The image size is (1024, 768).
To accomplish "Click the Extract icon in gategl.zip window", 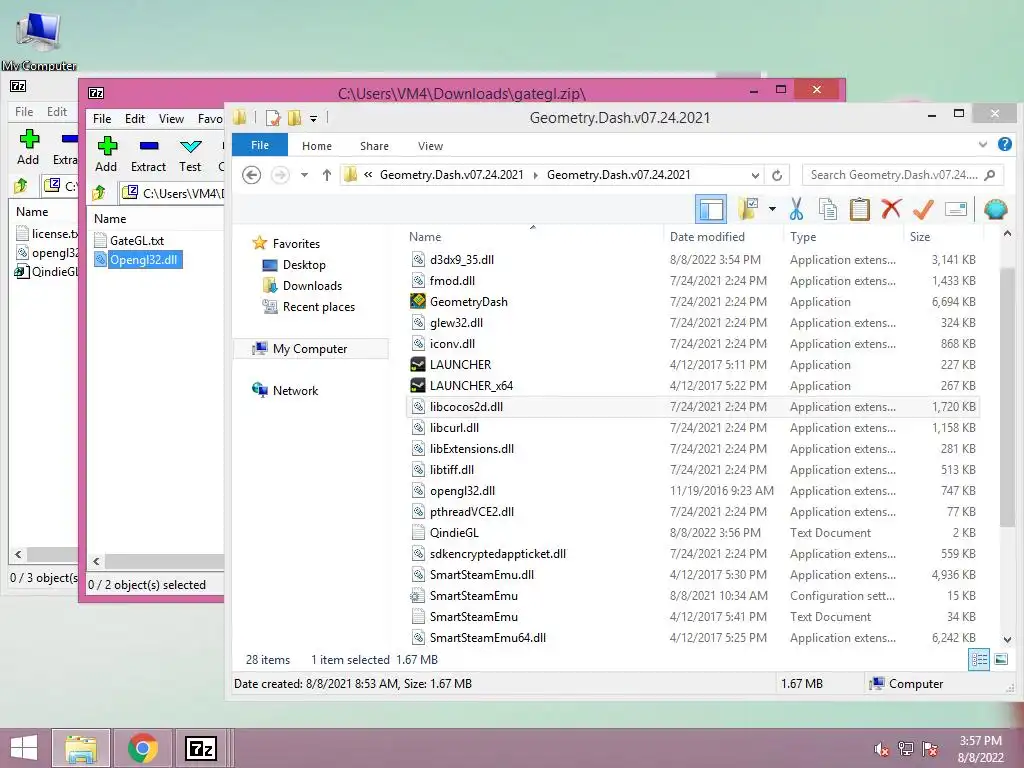I will [149, 146].
